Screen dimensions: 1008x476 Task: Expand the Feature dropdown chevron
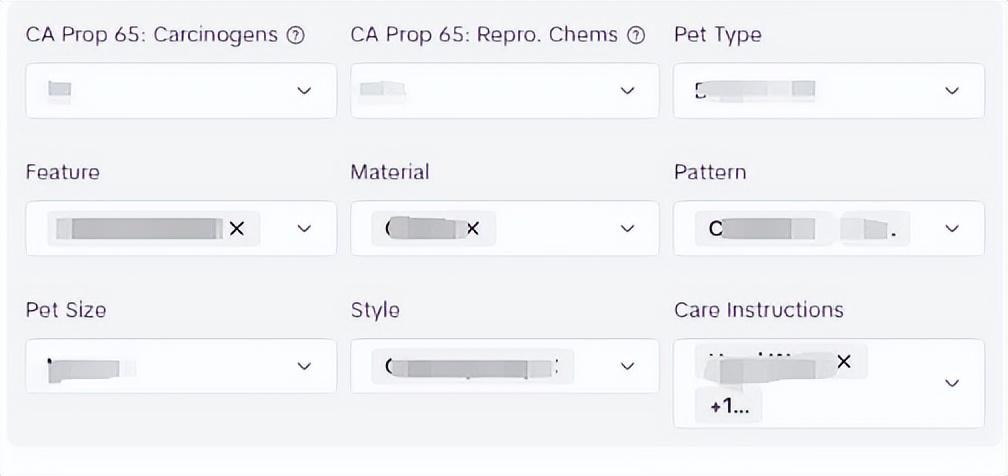click(x=304, y=228)
